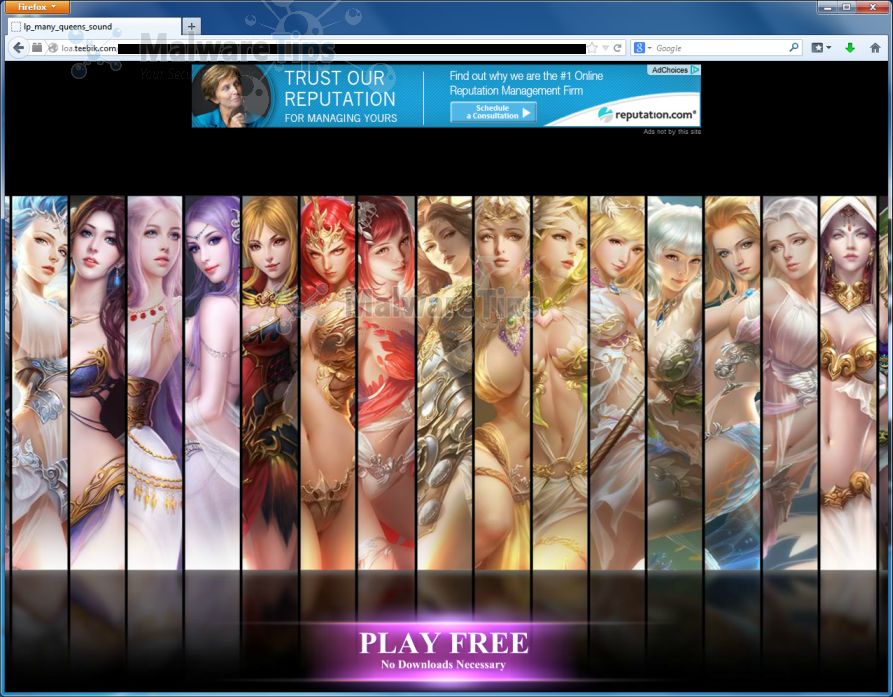Open the bookmarks menu icon

click(x=821, y=48)
